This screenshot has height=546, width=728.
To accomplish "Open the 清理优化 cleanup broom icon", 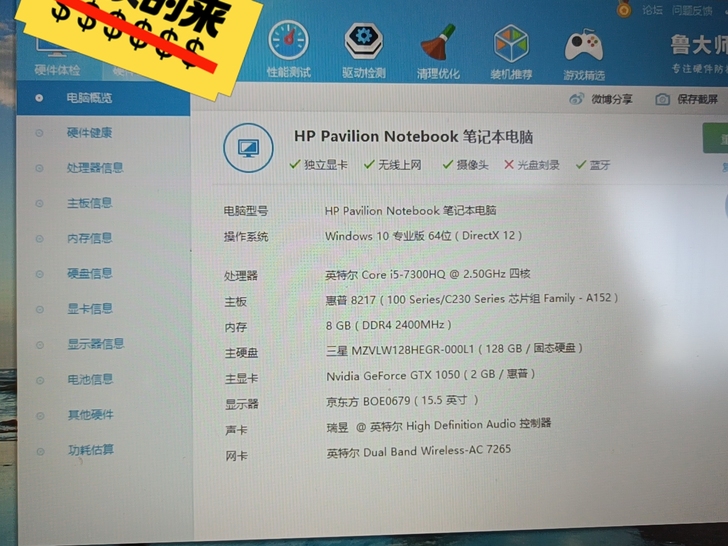I will point(438,43).
